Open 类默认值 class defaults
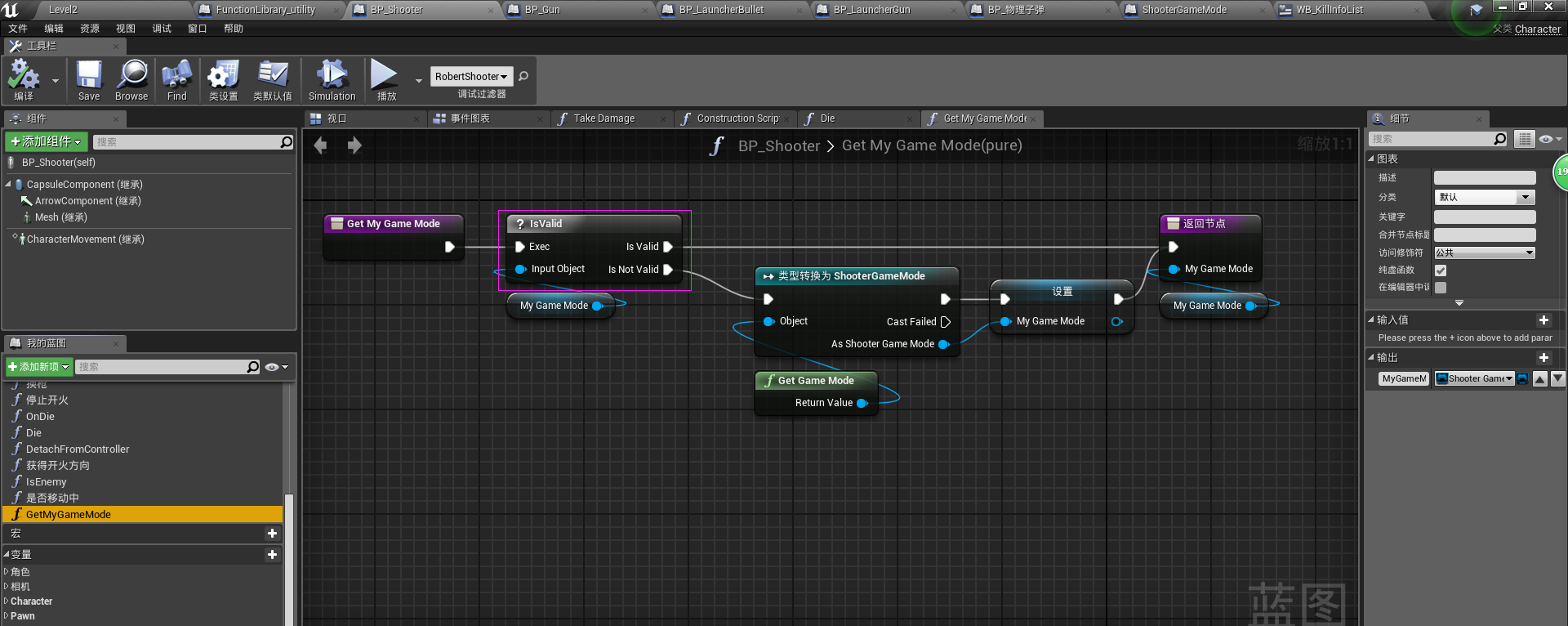 point(272,80)
